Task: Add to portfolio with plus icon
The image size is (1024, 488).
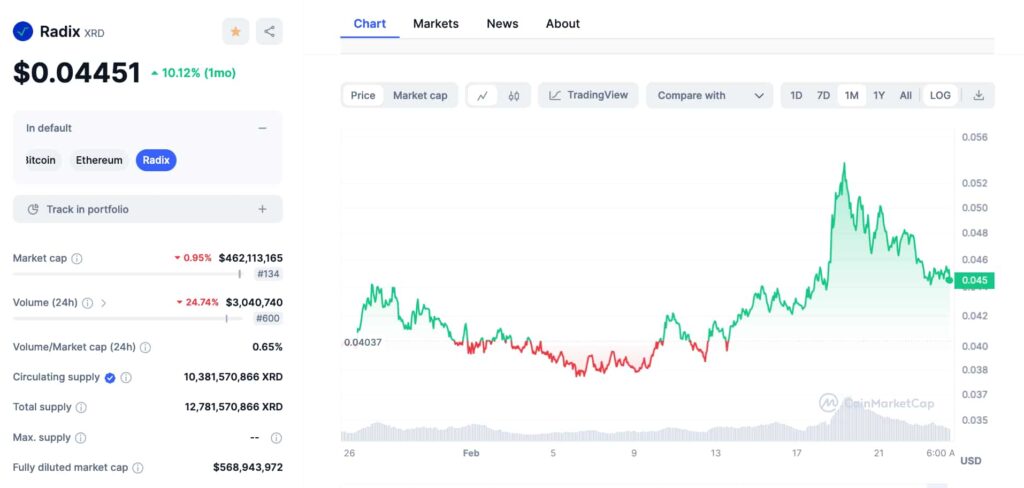Action: (x=262, y=210)
